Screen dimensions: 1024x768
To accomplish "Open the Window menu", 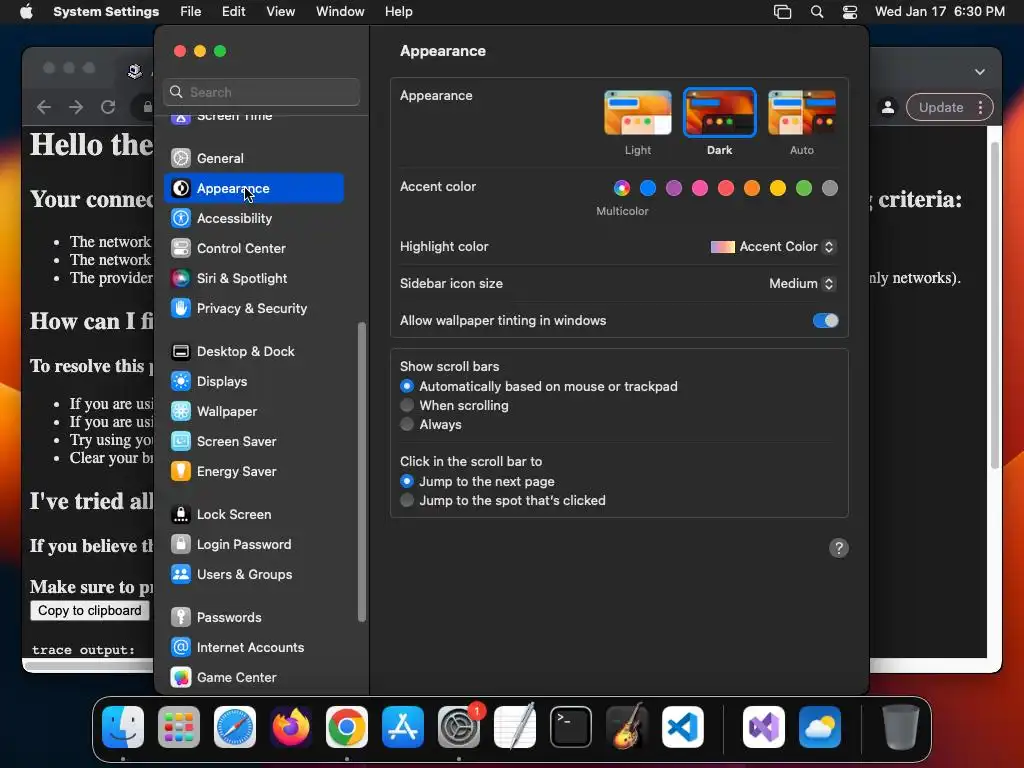I will pyautogui.click(x=340, y=12).
